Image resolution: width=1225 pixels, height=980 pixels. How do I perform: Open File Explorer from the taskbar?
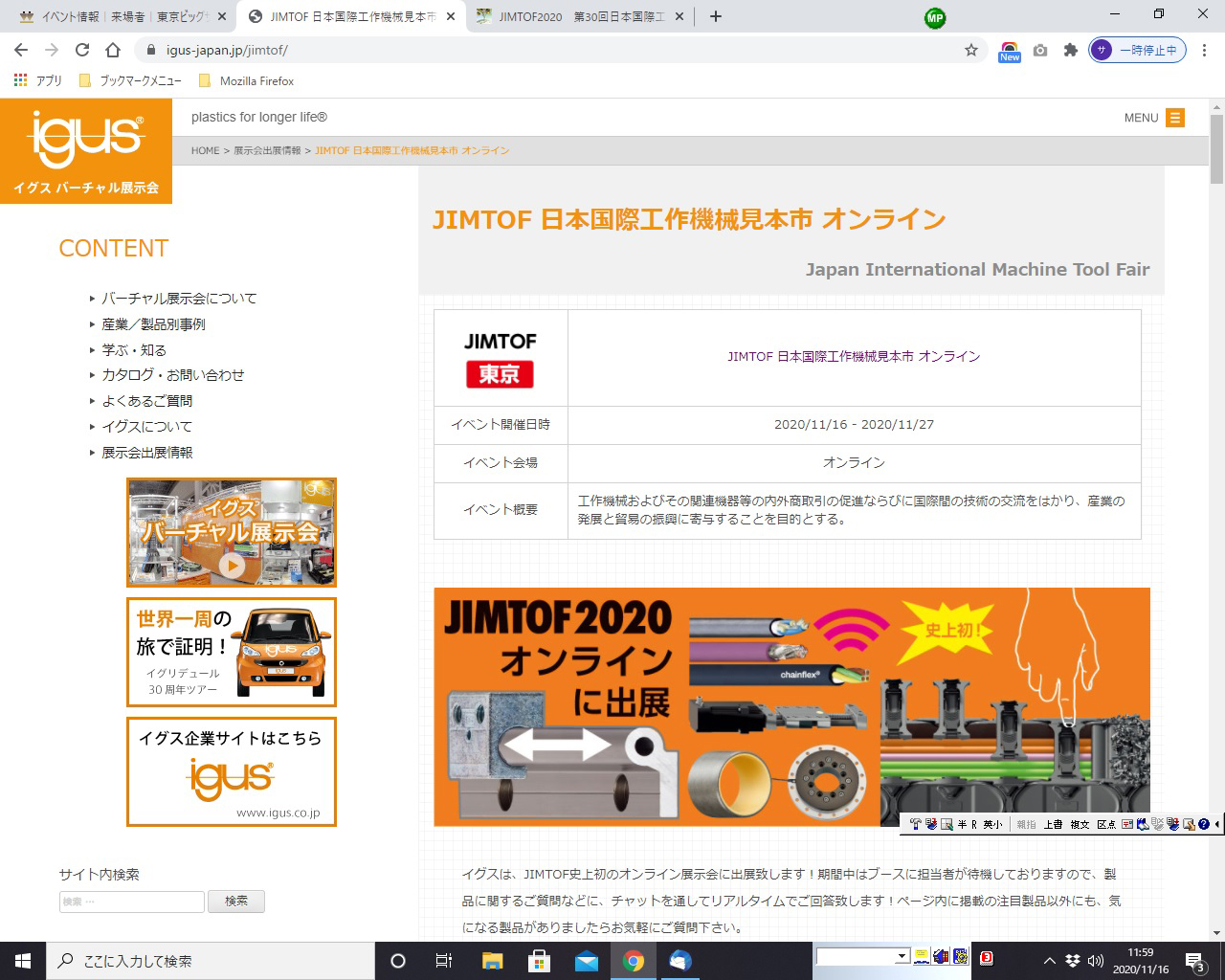[492, 961]
